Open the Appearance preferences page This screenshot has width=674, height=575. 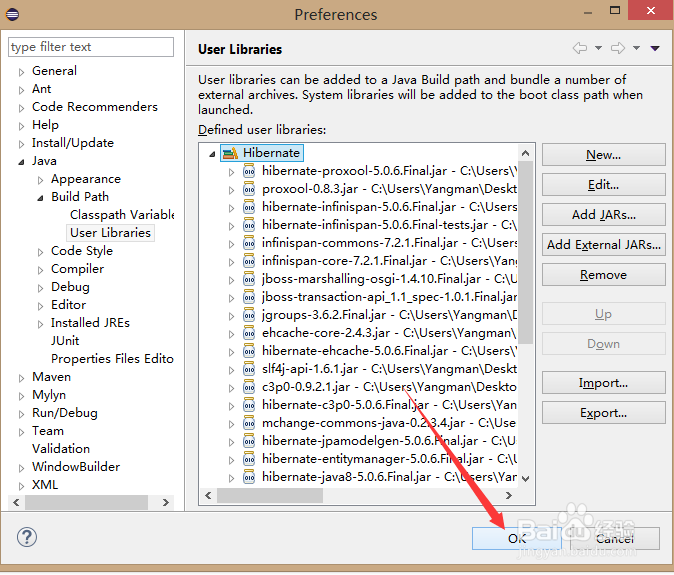point(86,179)
